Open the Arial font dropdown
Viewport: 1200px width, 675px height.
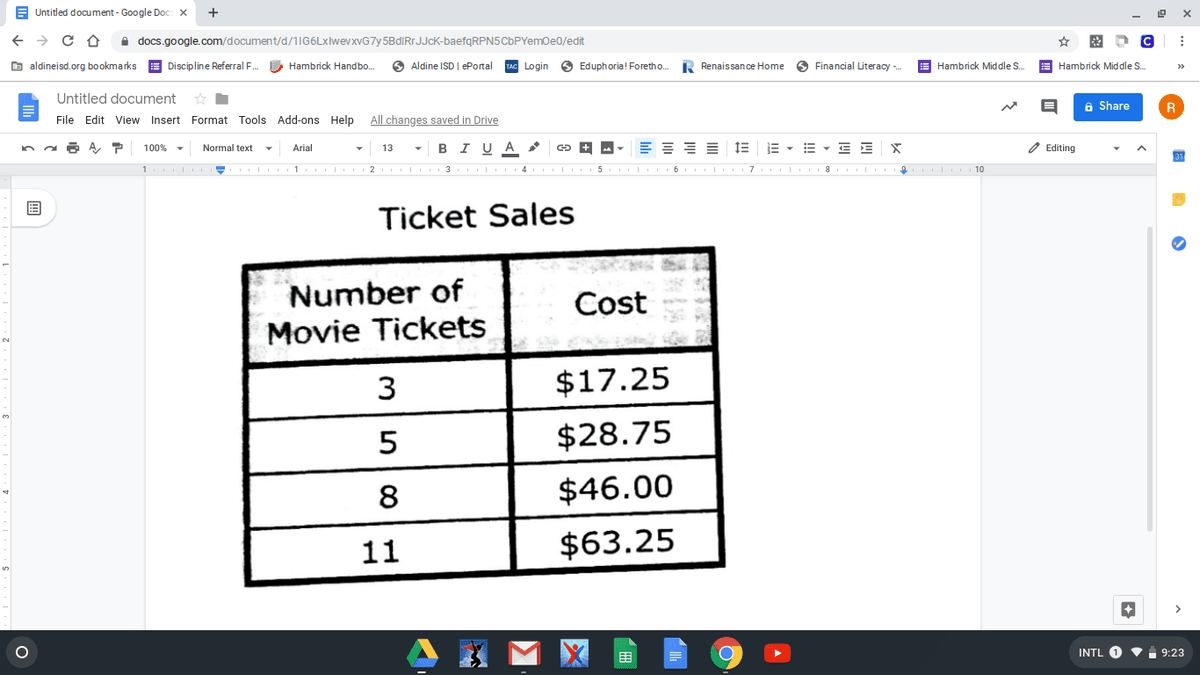coord(327,148)
